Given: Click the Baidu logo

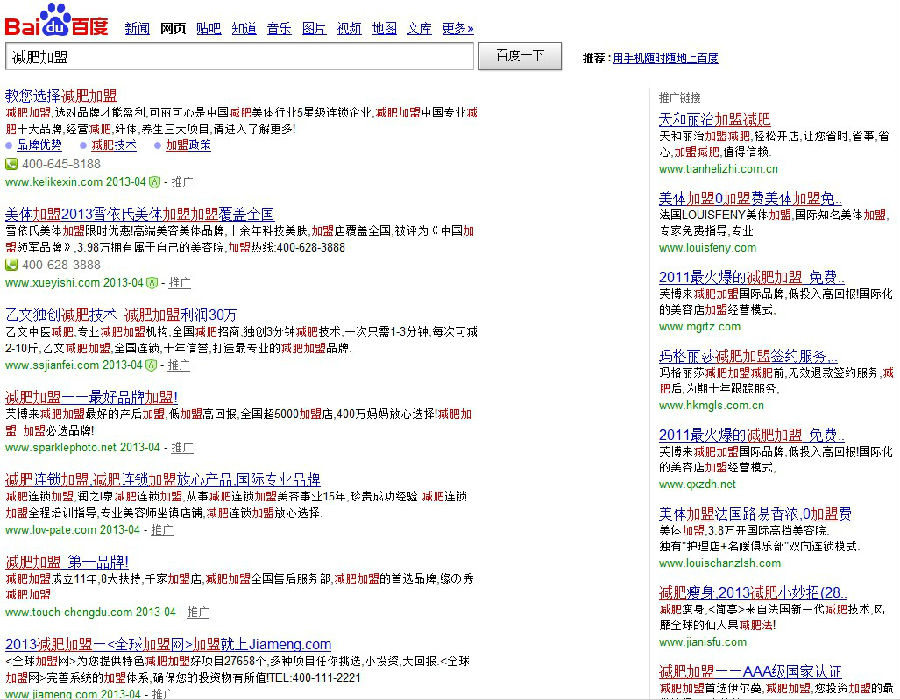Looking at the screenshot, I should (x=56, y=21).
